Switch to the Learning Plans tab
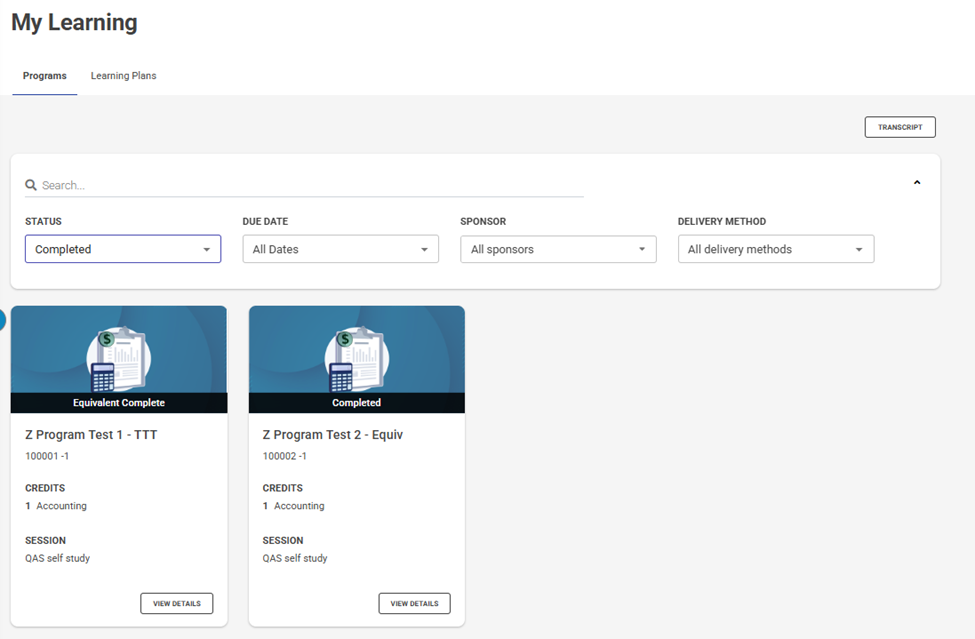The image size is (975, 639). point(123,76)
